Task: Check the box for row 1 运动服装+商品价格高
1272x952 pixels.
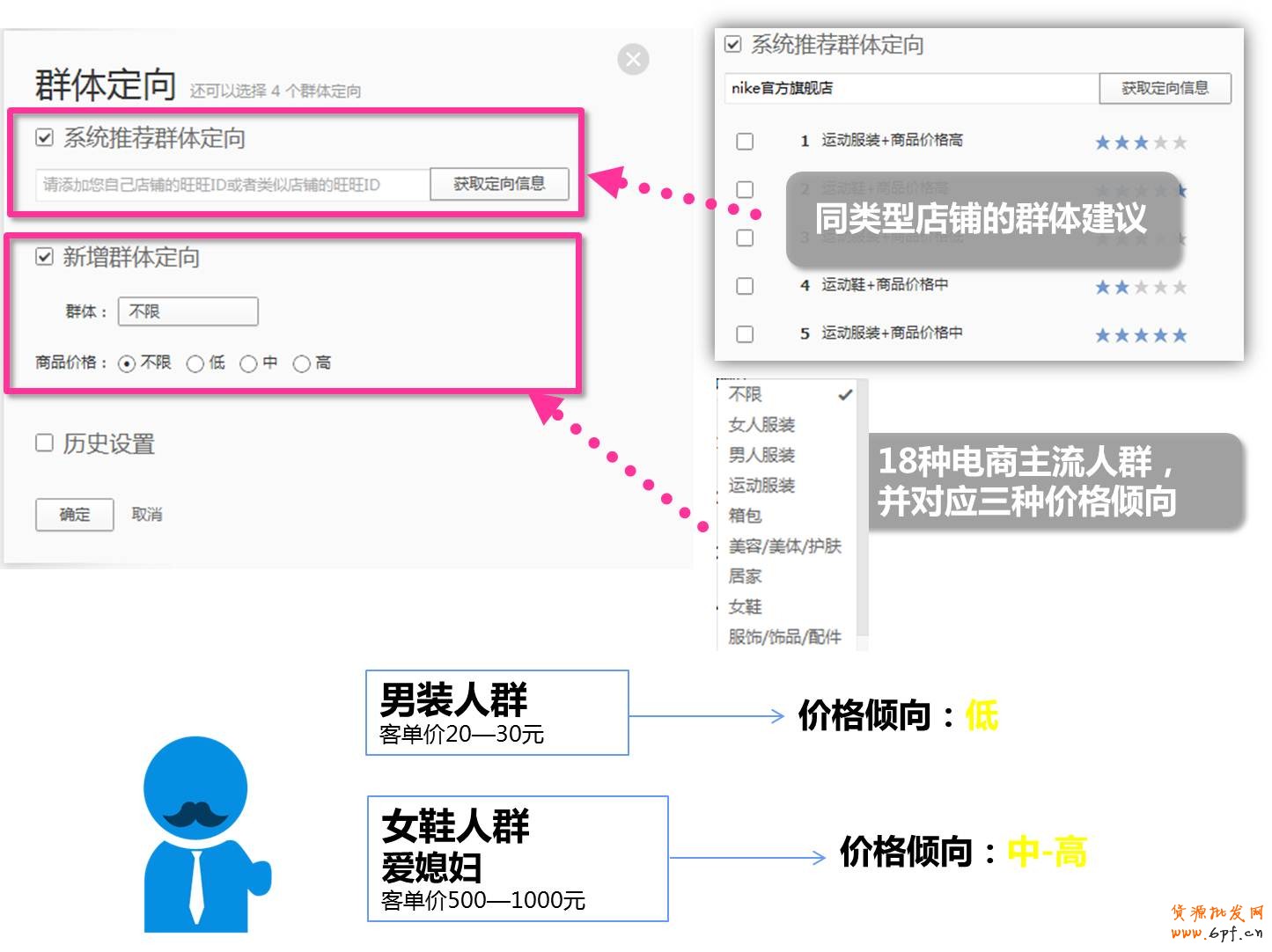Action: tap(745, 142)
